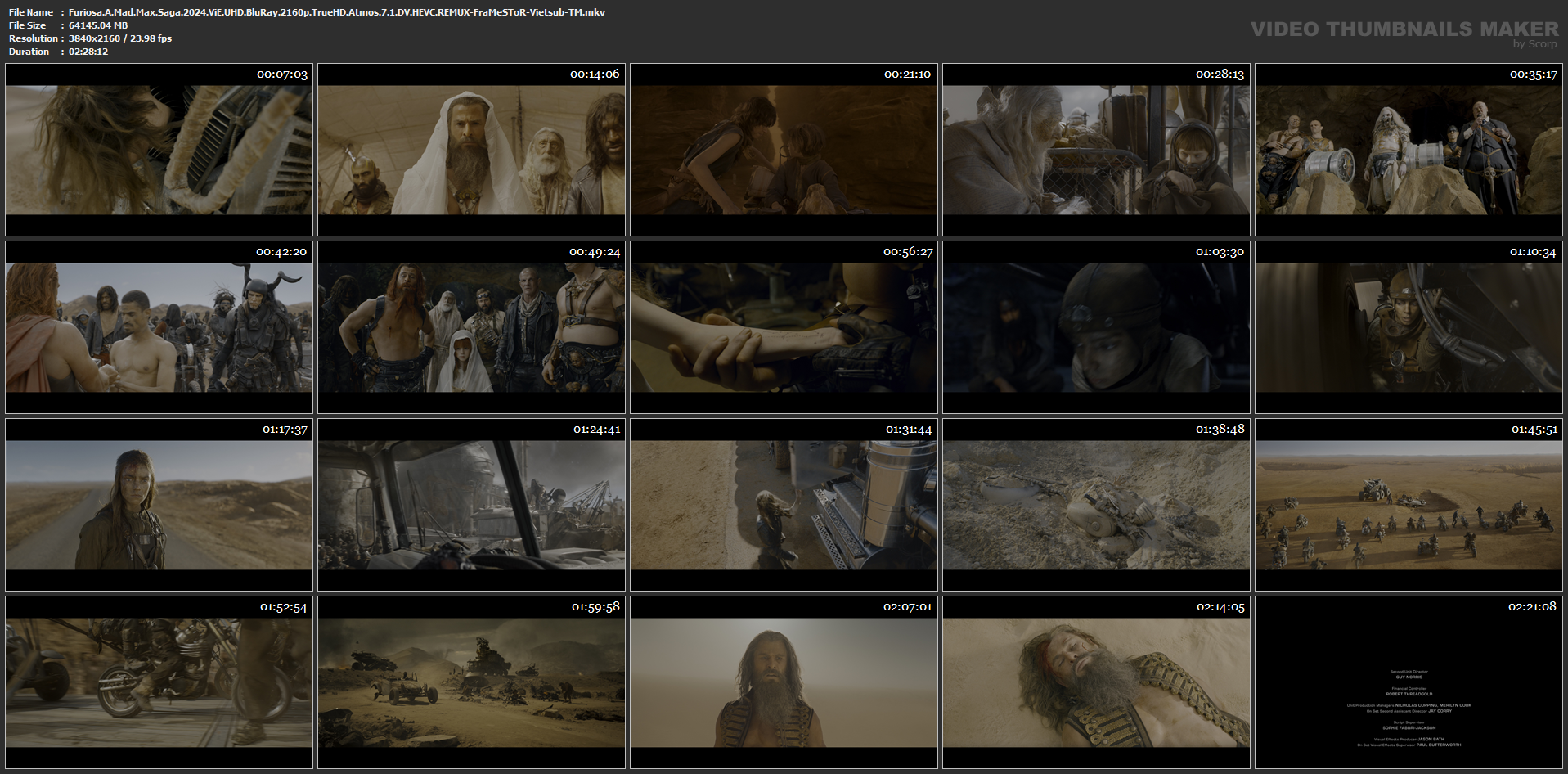
Task: Pick the frame at 01:45:51
Action: click(1409, 505)
